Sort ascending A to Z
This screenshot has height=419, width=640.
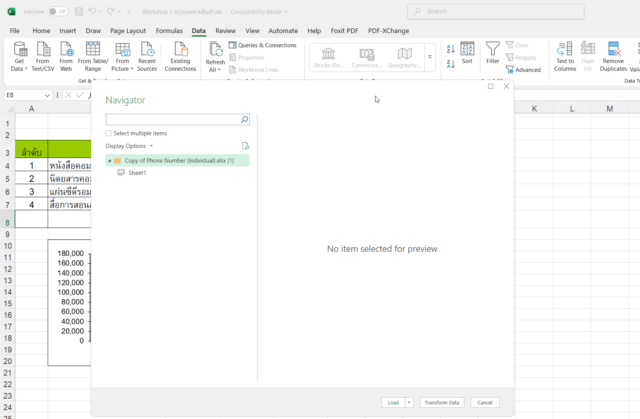451,49
